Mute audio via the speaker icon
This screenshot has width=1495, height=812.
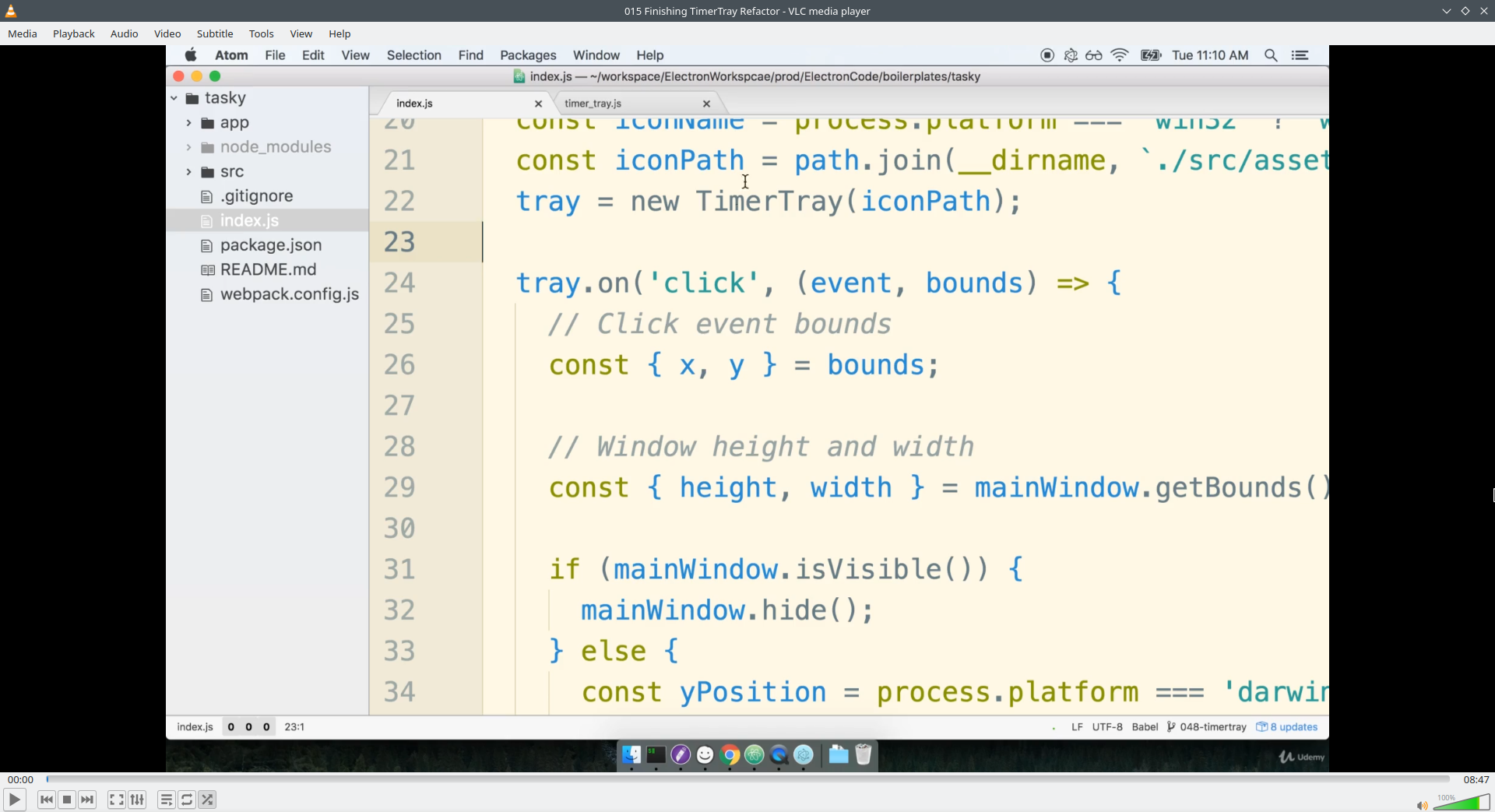1422,805
